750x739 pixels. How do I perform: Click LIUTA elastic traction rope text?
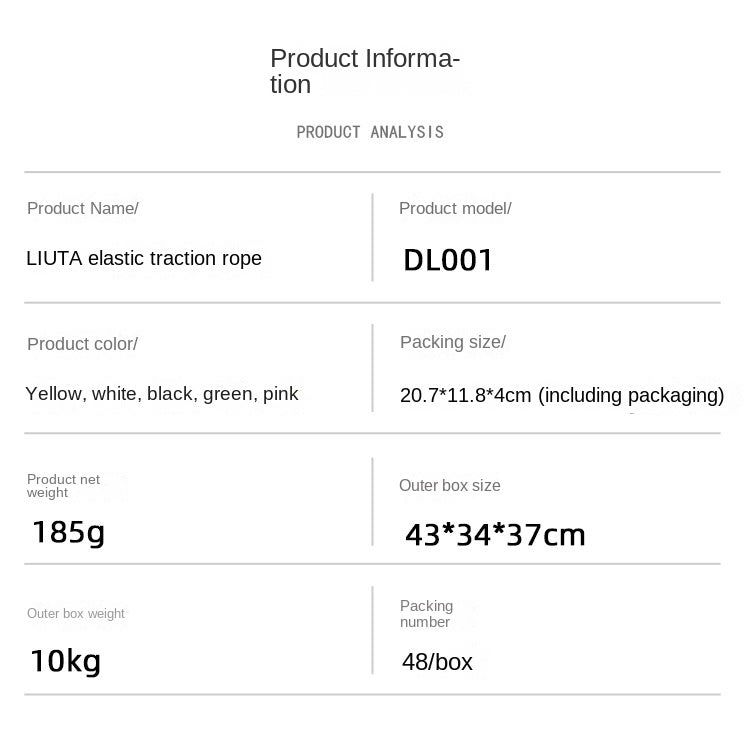click(x=144, y=258)
